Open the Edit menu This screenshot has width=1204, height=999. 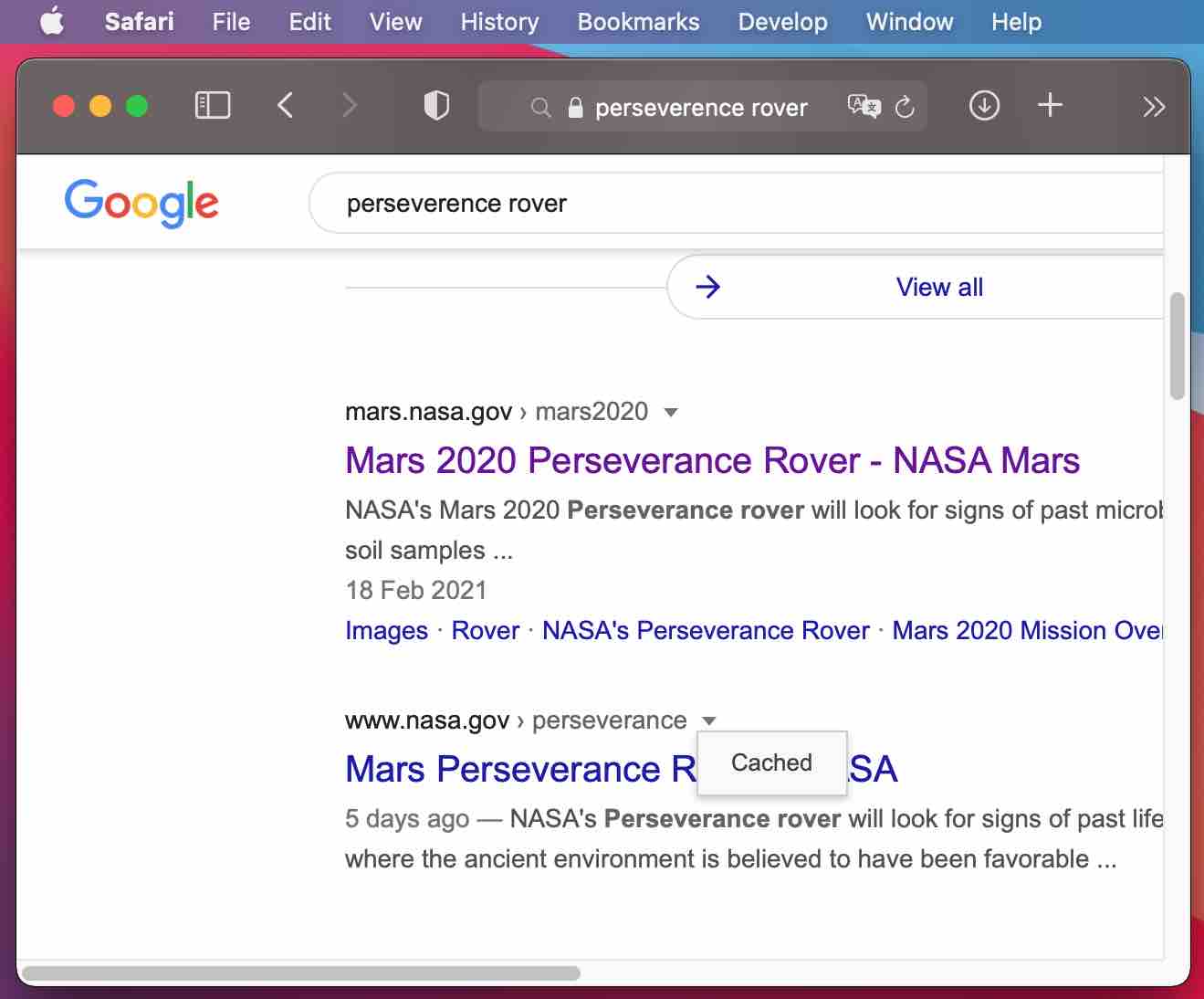(x=309, y=22)
